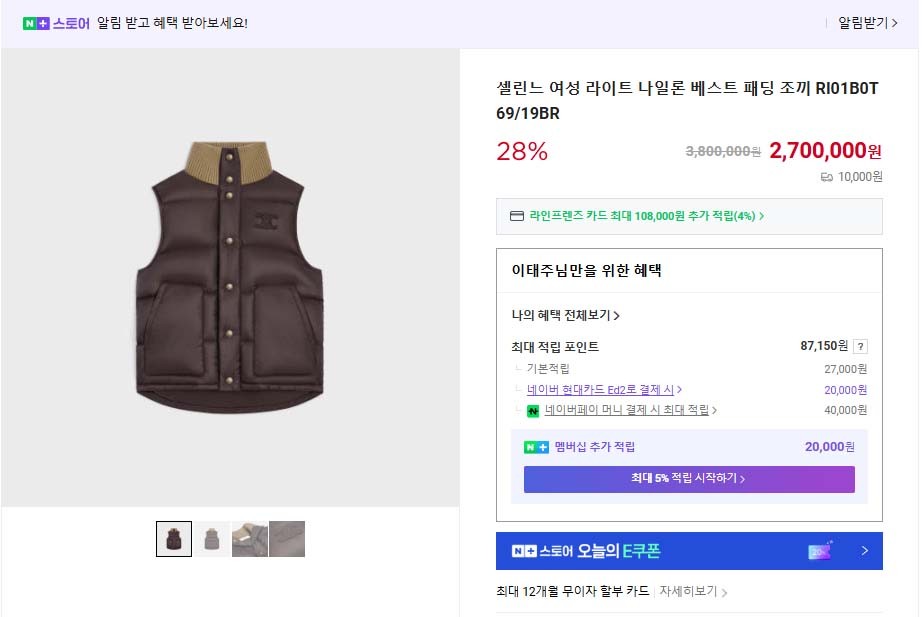This screenshot has height=617, width=922.
Task: Click the credit card icon in Line Friends banner
Action: click(x=517, y=216)
